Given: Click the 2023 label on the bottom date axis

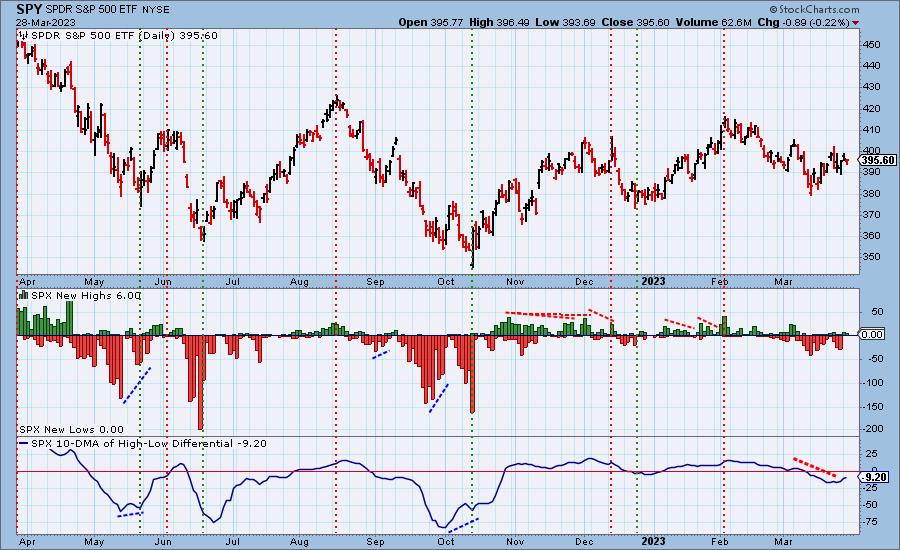Looking at the screenshot, I should tap(653, 541).
